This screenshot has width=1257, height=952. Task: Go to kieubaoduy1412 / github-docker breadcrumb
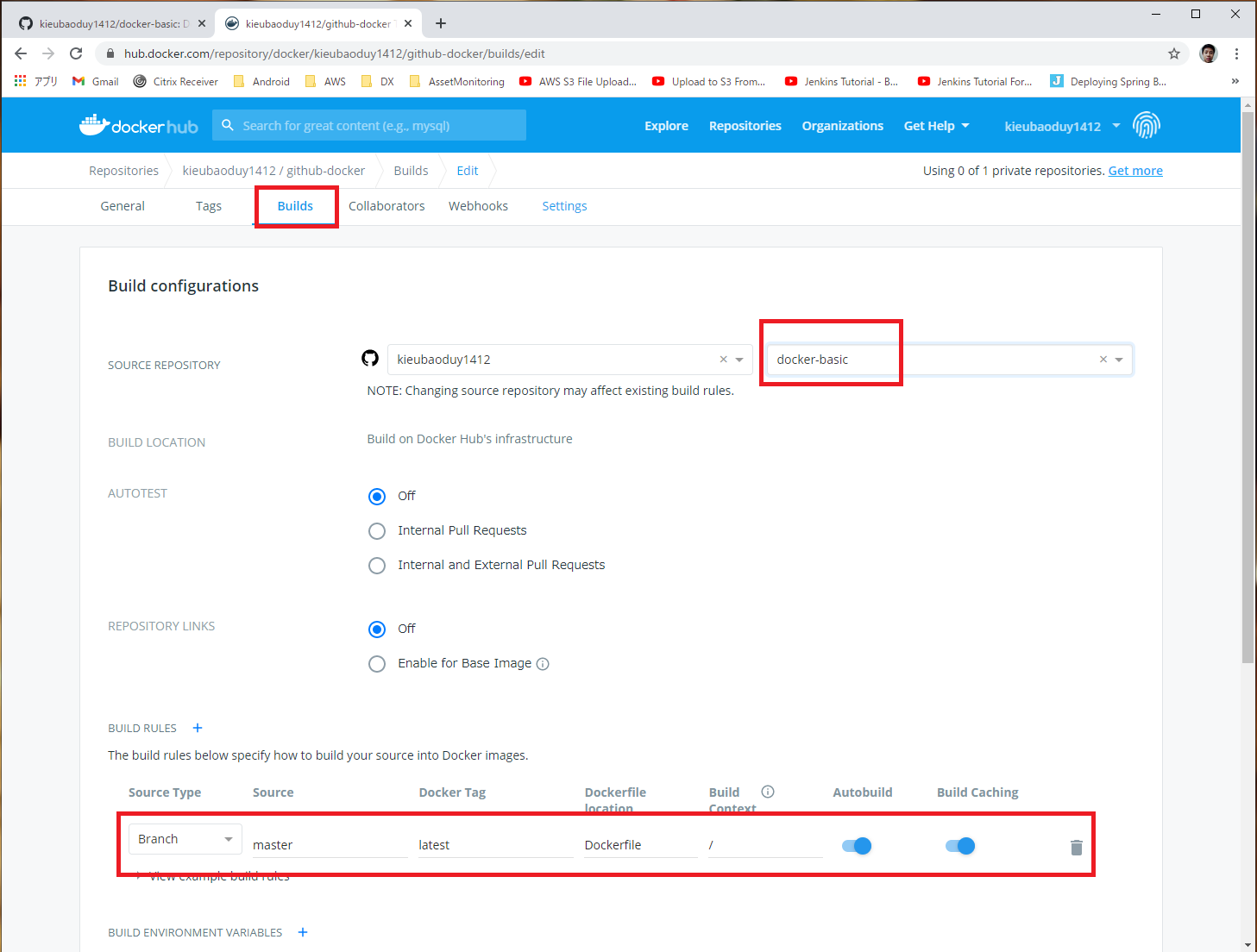point(273,171)
